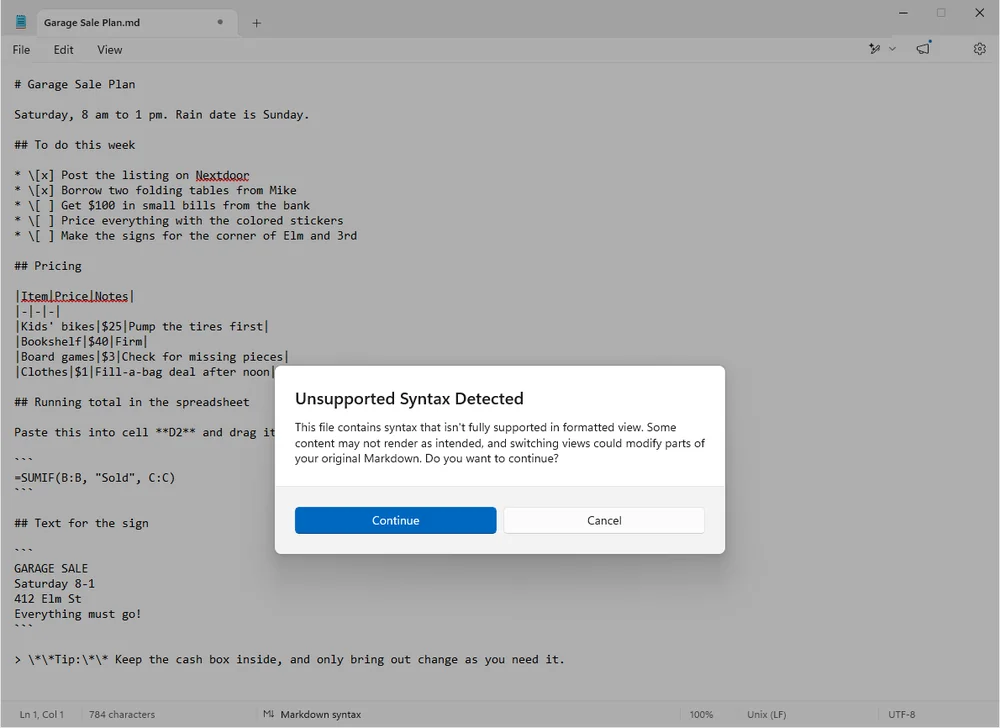This screenshot has height=728, width=1000.
Task: Click the Ln 1, Col 1 position indicator
Action: click(41, 715)
